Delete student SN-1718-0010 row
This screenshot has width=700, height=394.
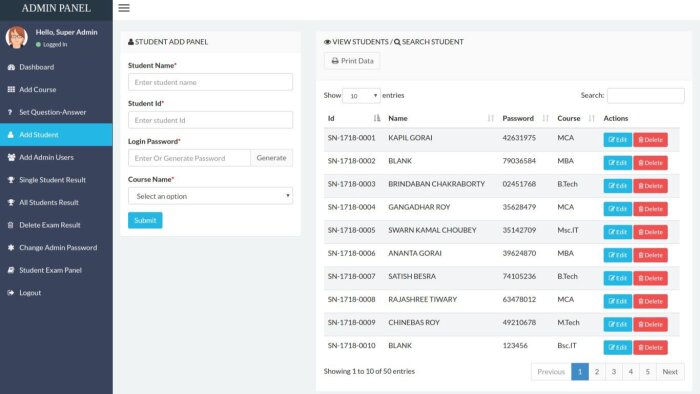tap(650, 348)
